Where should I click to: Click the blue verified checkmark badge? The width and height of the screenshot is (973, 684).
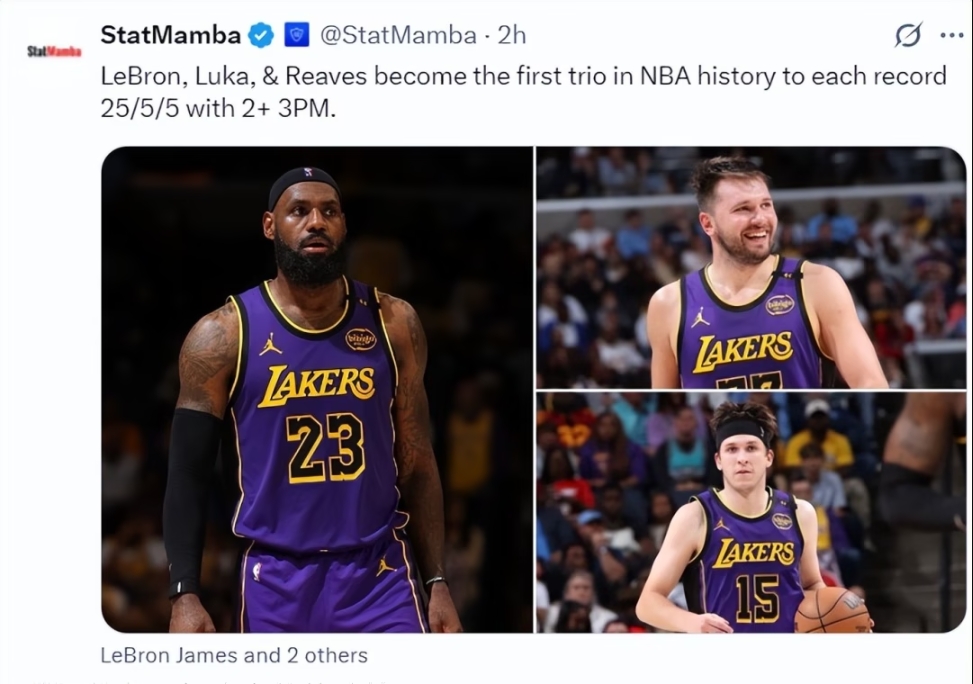point(261,36)
